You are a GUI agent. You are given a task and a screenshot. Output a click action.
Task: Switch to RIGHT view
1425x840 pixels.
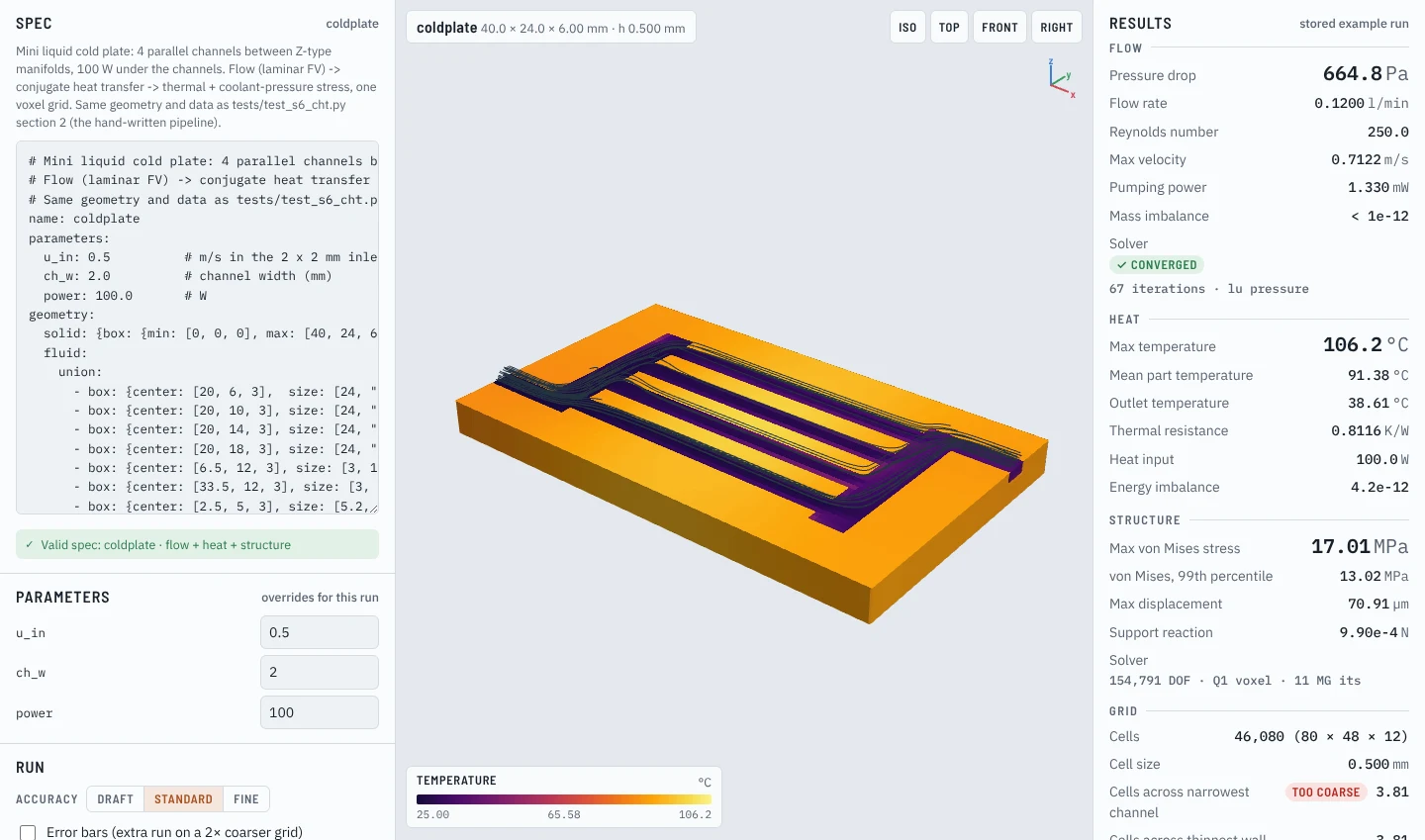(x=1056, y=28)
